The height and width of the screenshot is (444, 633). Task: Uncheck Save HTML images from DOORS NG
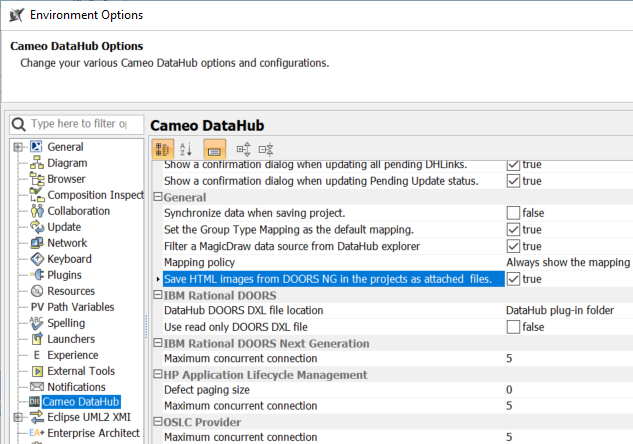(513, 279)
